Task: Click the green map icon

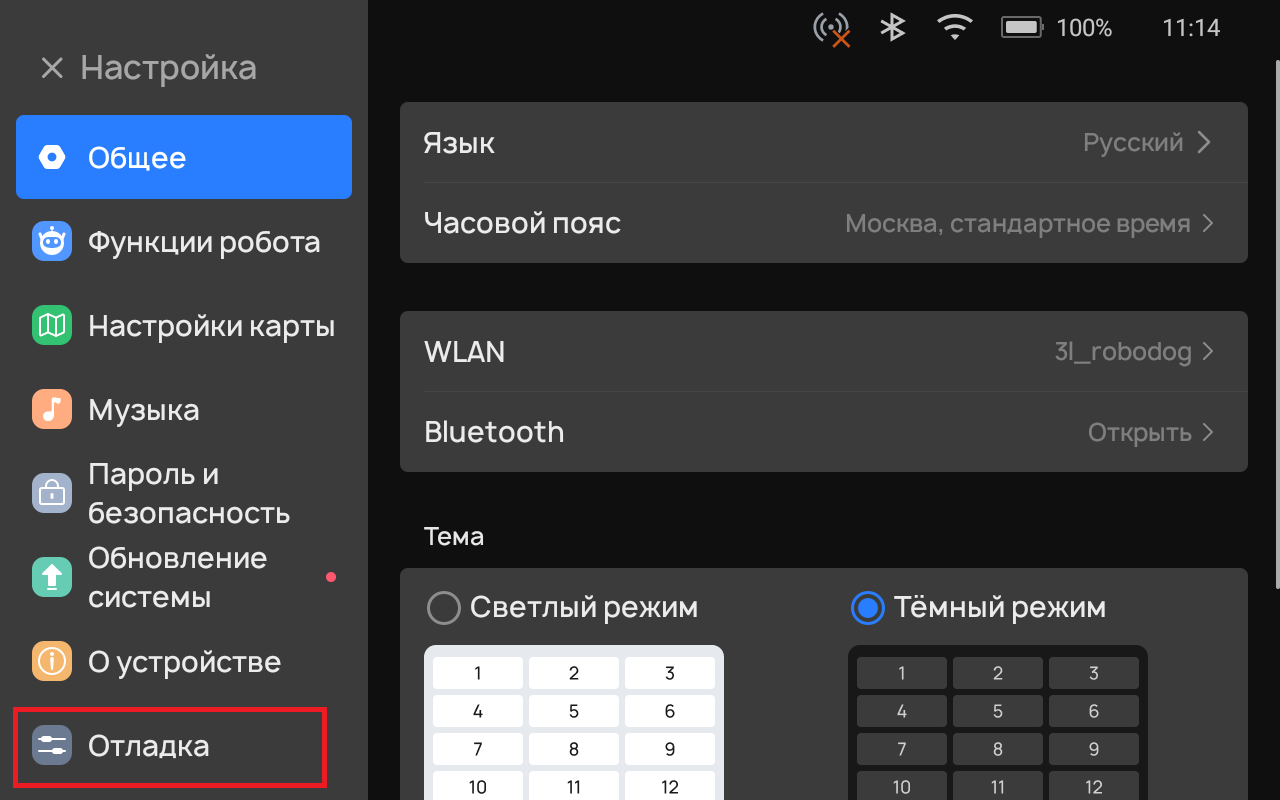Action: click(x=51, y=326)
